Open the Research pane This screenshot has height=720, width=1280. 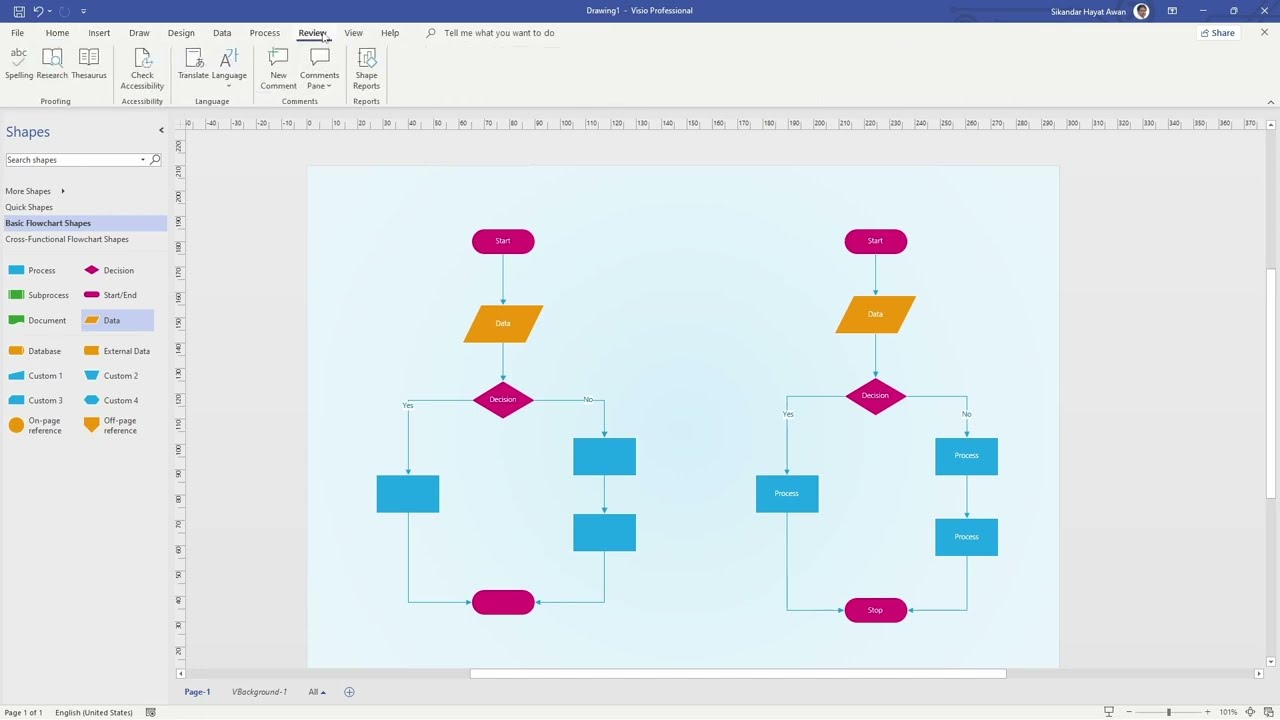tap(52, 64)
